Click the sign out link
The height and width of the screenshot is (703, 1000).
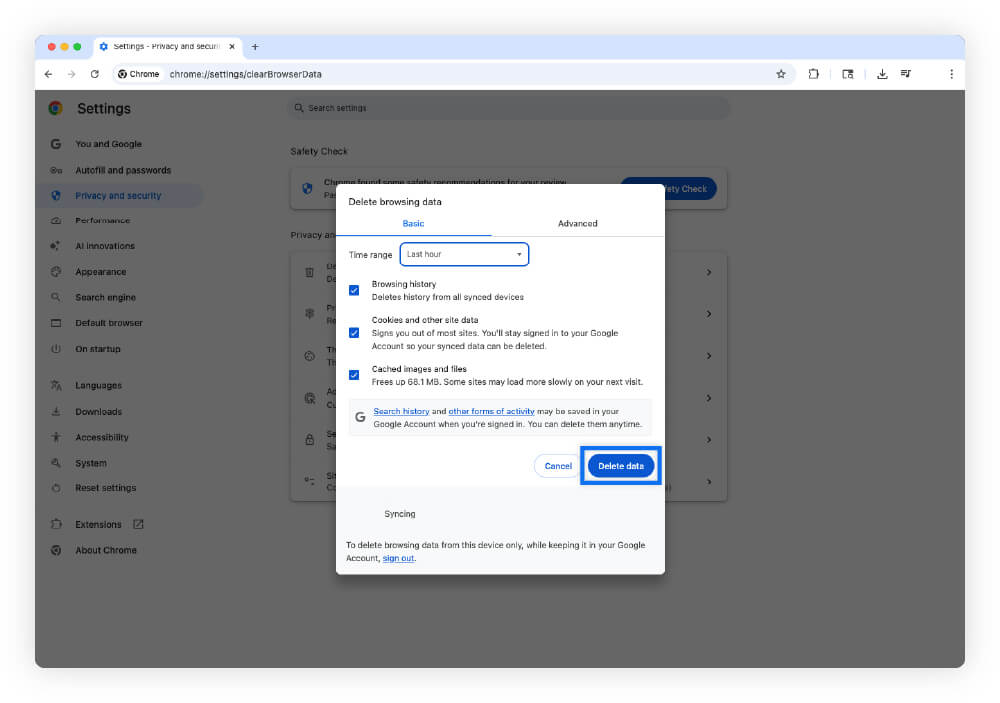[397, 558]
